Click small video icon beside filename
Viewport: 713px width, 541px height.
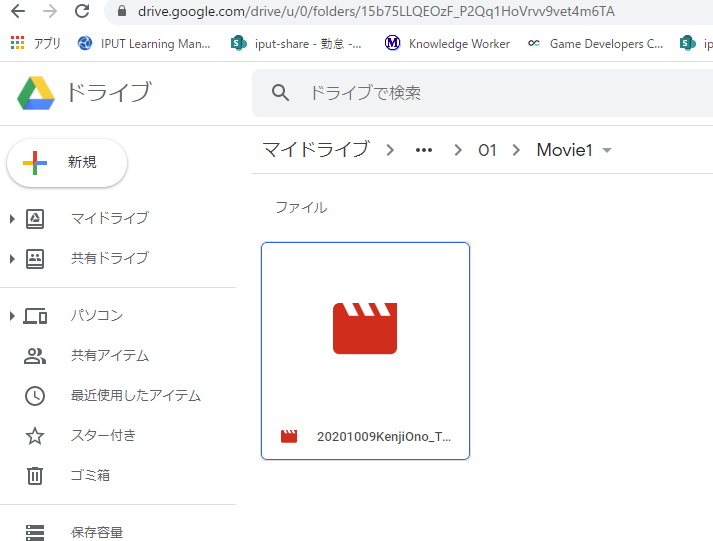click(289, 436)
